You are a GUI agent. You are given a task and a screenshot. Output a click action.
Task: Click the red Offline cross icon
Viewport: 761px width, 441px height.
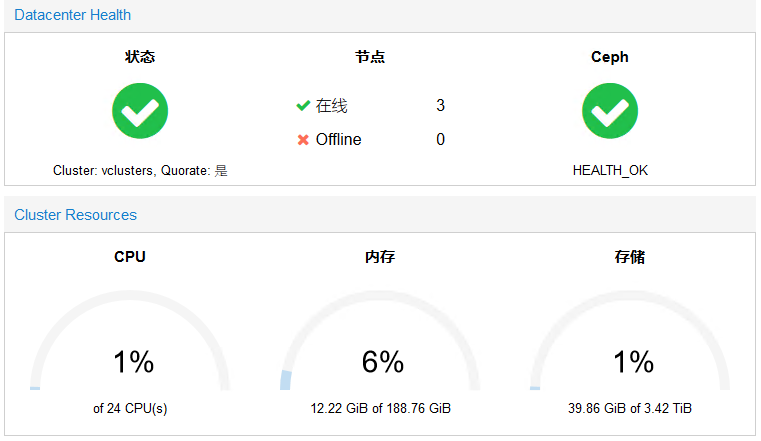(303, 140)
